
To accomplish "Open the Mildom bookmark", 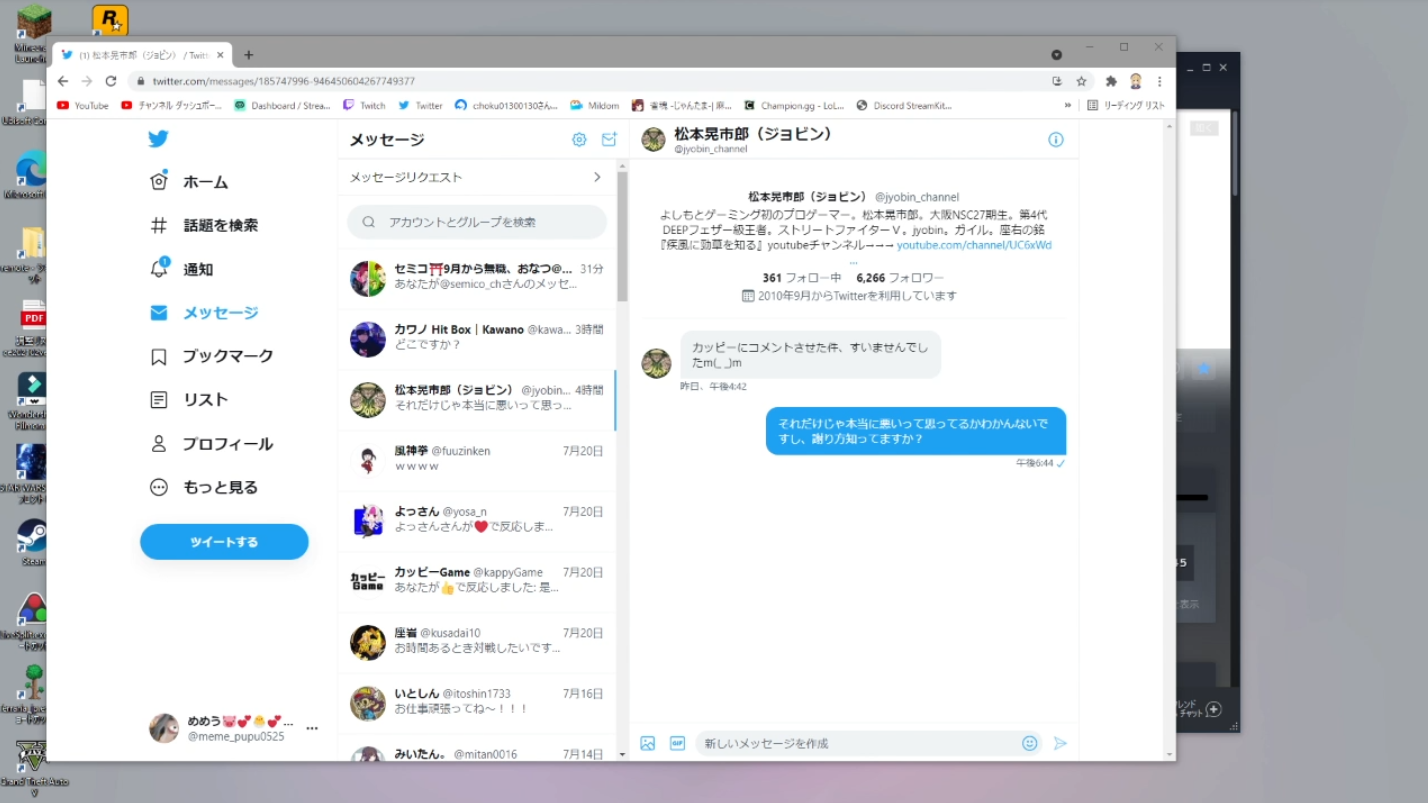I will [595, 105].
